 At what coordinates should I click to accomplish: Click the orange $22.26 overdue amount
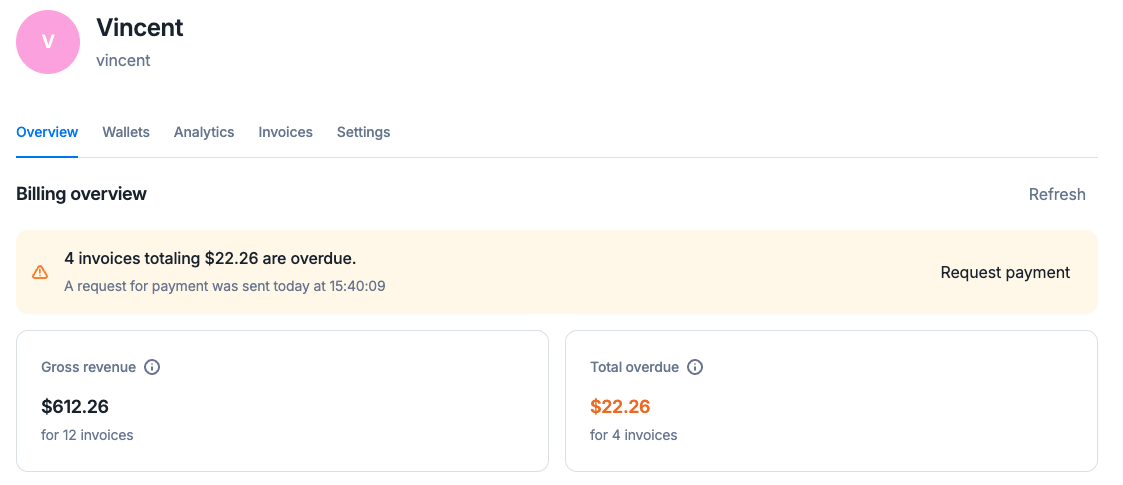620,407
